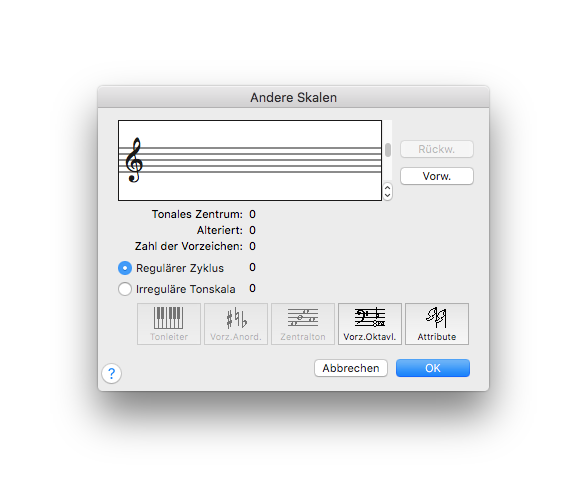This screenshot has width=588, height=497.
Task: Click the Vorw. button
Action: coord(437,176)
